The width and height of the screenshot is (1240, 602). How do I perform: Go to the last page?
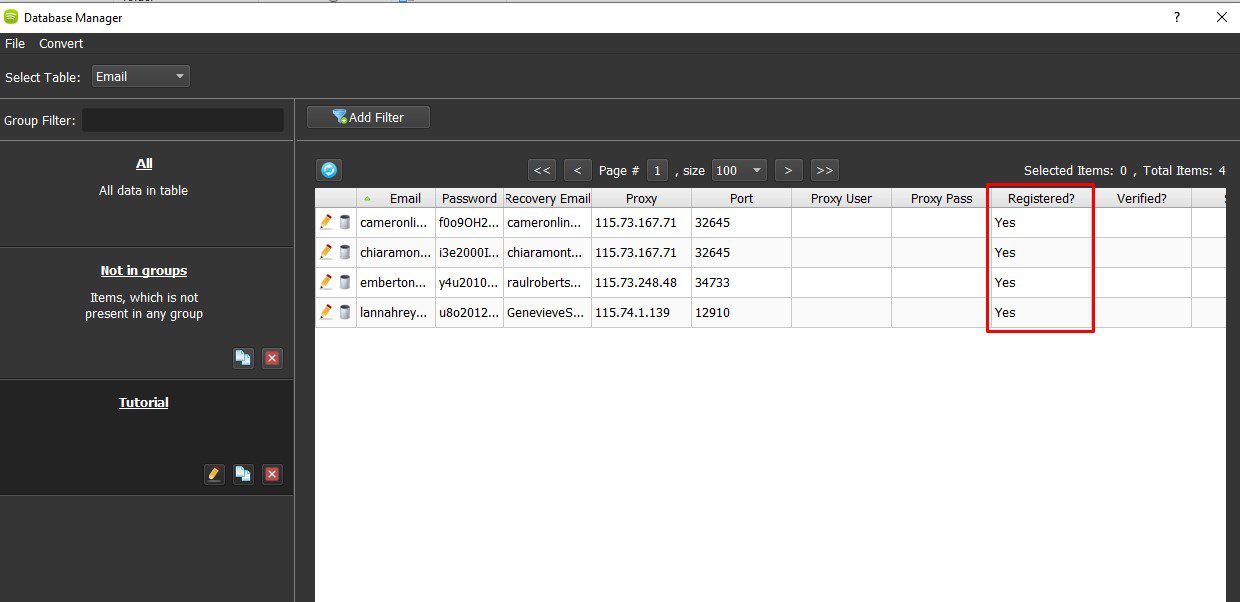824,170
